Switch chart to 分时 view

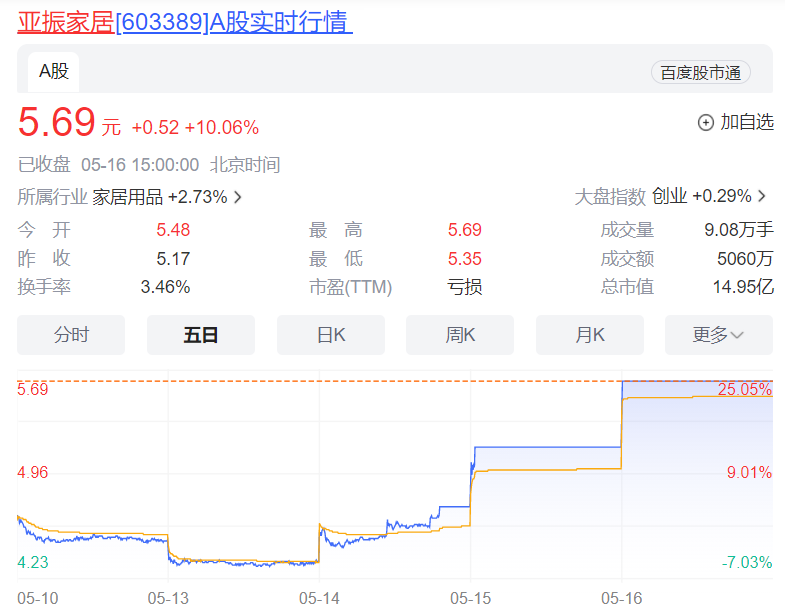pos(71,335)
